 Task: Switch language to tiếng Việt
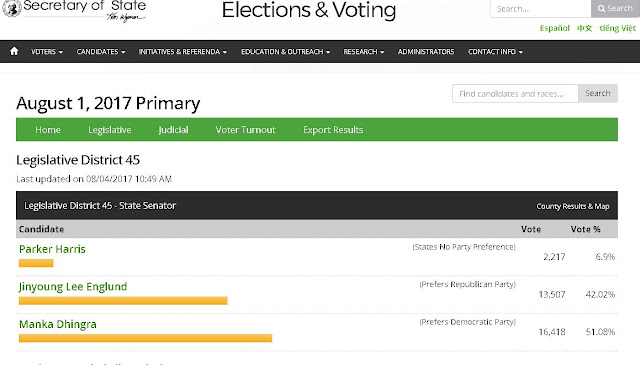coord(617,28)
